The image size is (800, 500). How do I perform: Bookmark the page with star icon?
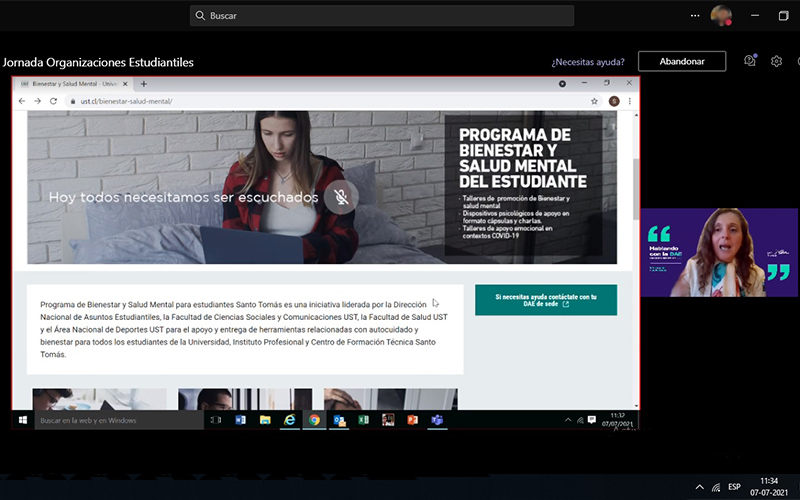coord(594,101)
